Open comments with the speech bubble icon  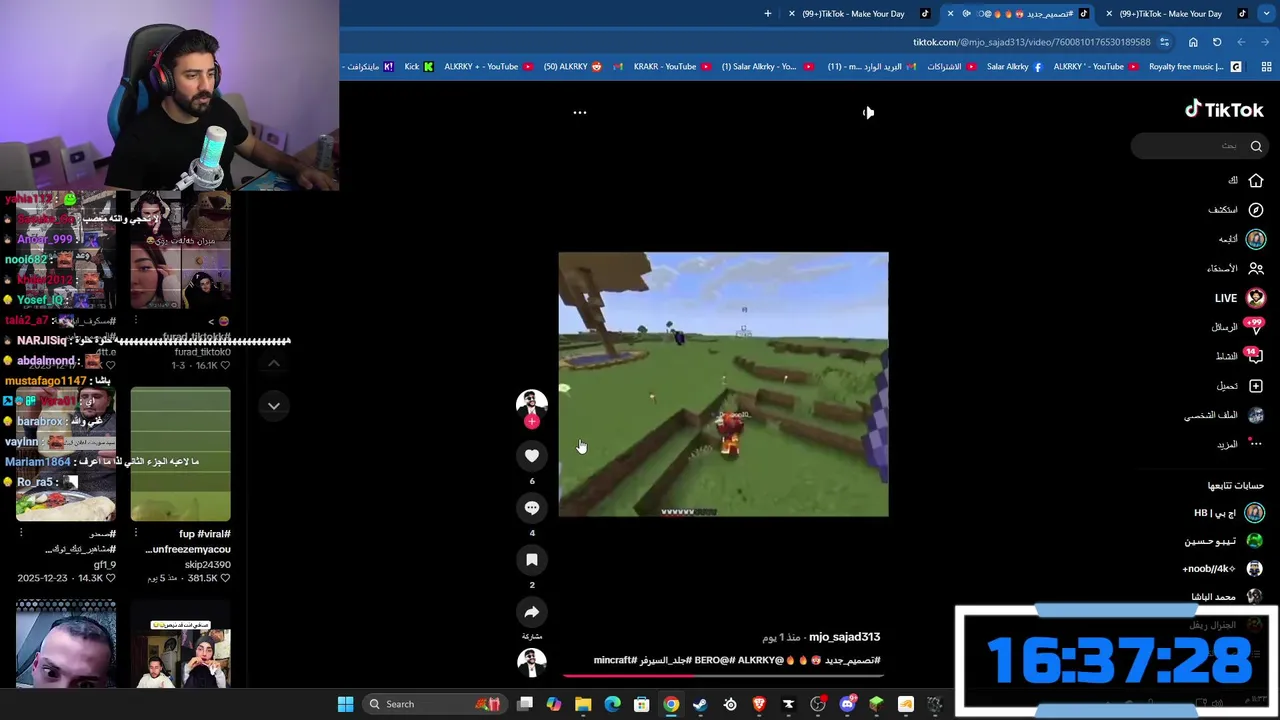point(532,508)
